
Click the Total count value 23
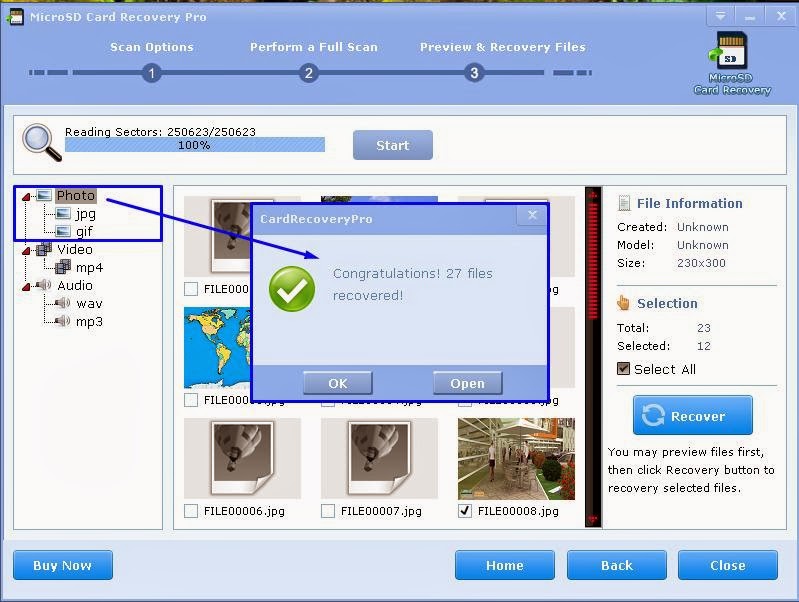point(704,328)
